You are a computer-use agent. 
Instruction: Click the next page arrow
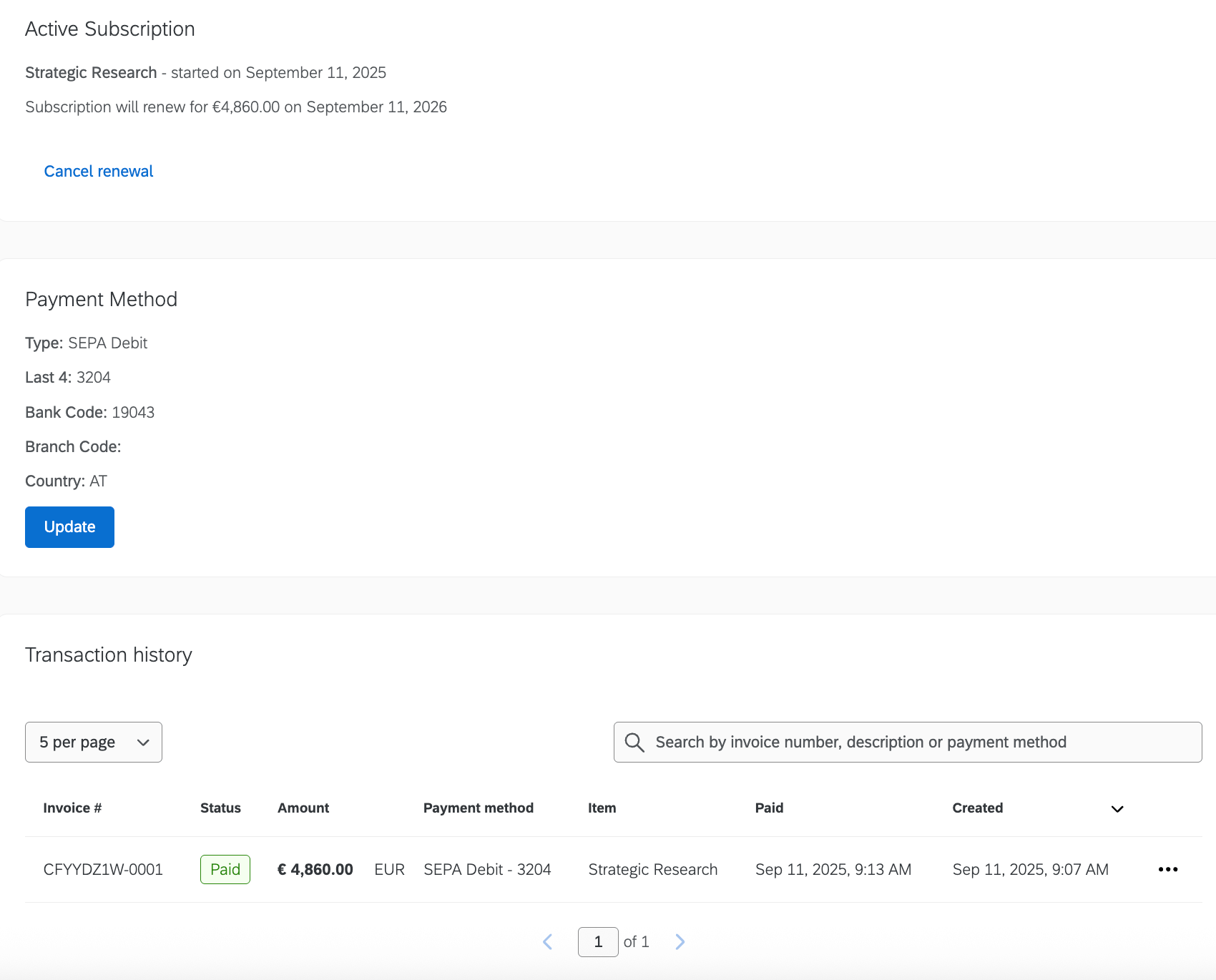point(680,941)
